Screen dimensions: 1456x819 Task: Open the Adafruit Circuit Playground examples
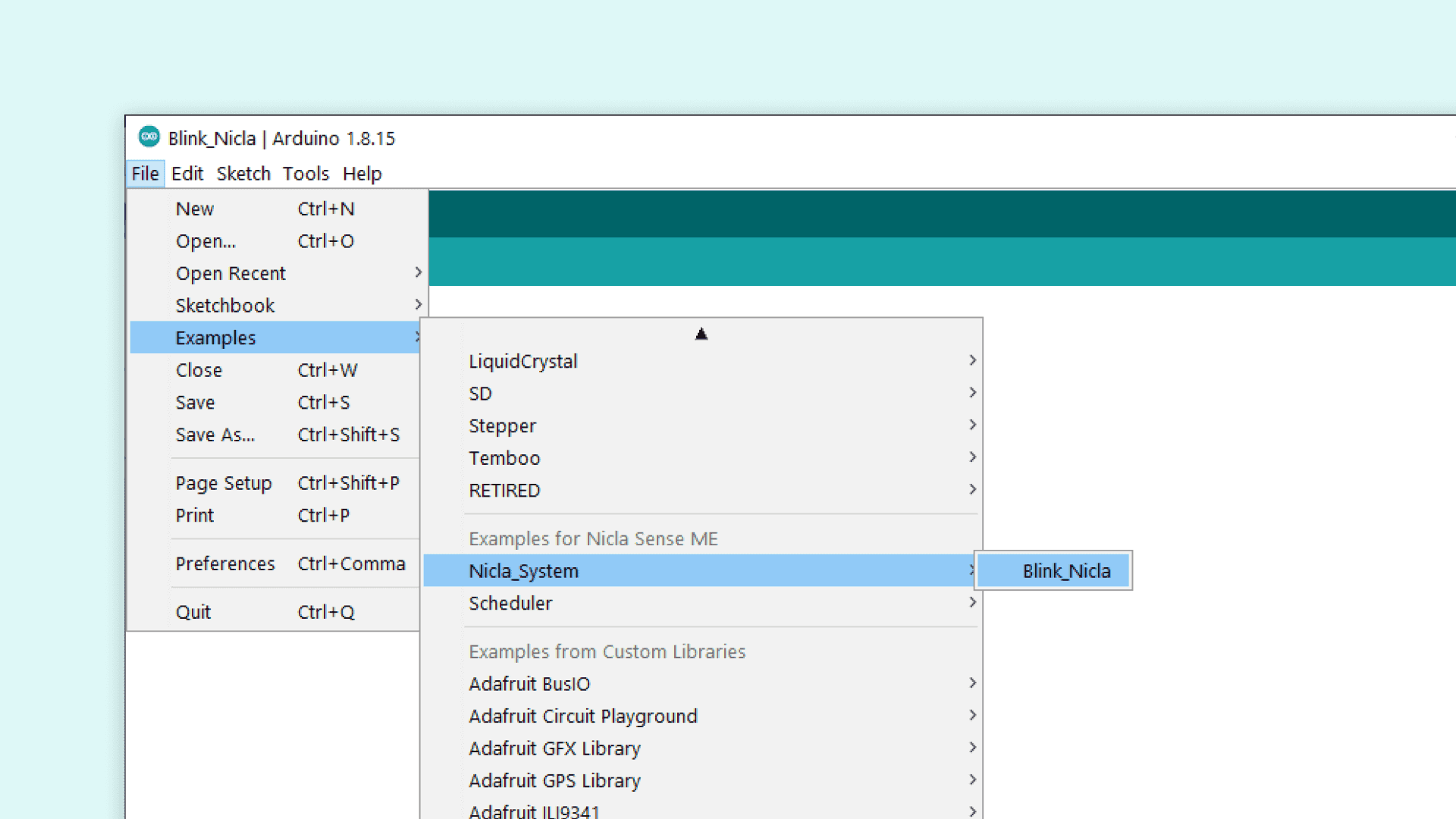tap(582, 717)
